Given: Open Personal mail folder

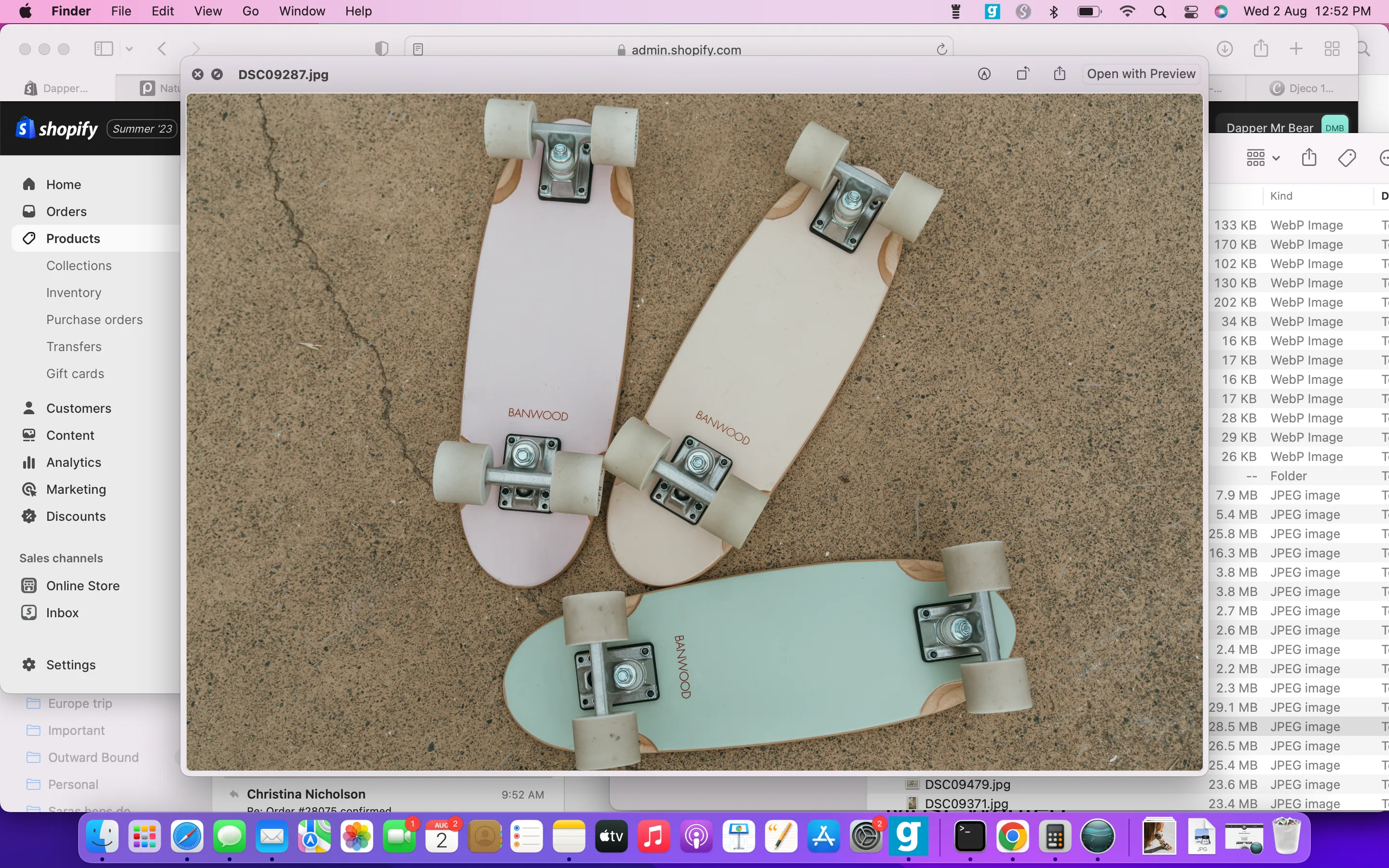Looking at the screenshot, I should 73,784.
